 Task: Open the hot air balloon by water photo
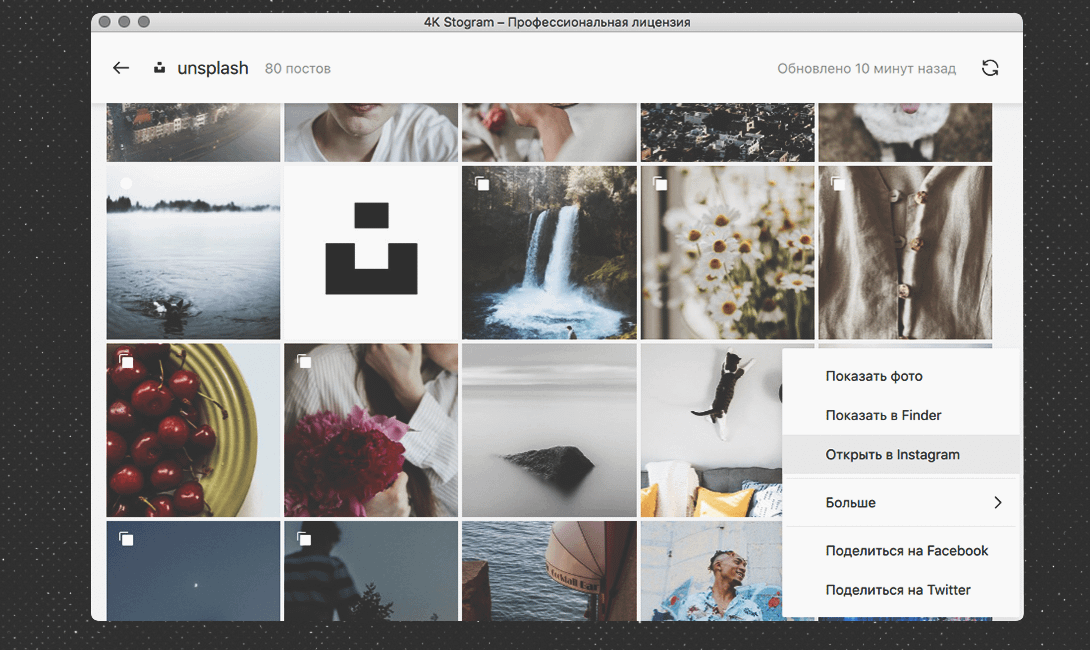pyautogui.click(x=549, y=571)
